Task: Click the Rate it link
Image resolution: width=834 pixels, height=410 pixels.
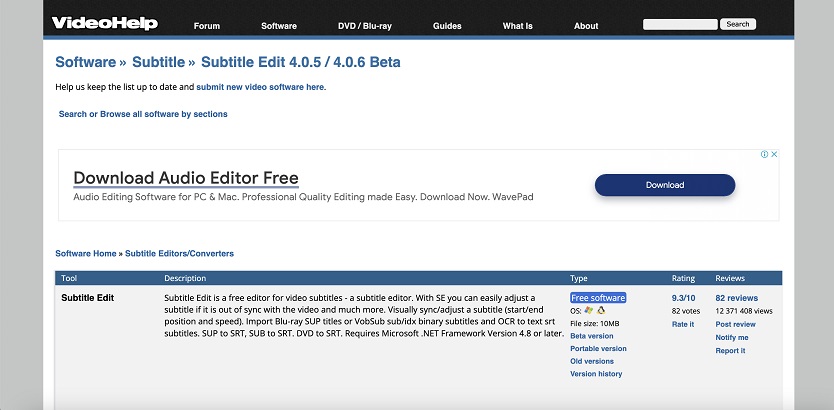Action: (x=683, y=324)
